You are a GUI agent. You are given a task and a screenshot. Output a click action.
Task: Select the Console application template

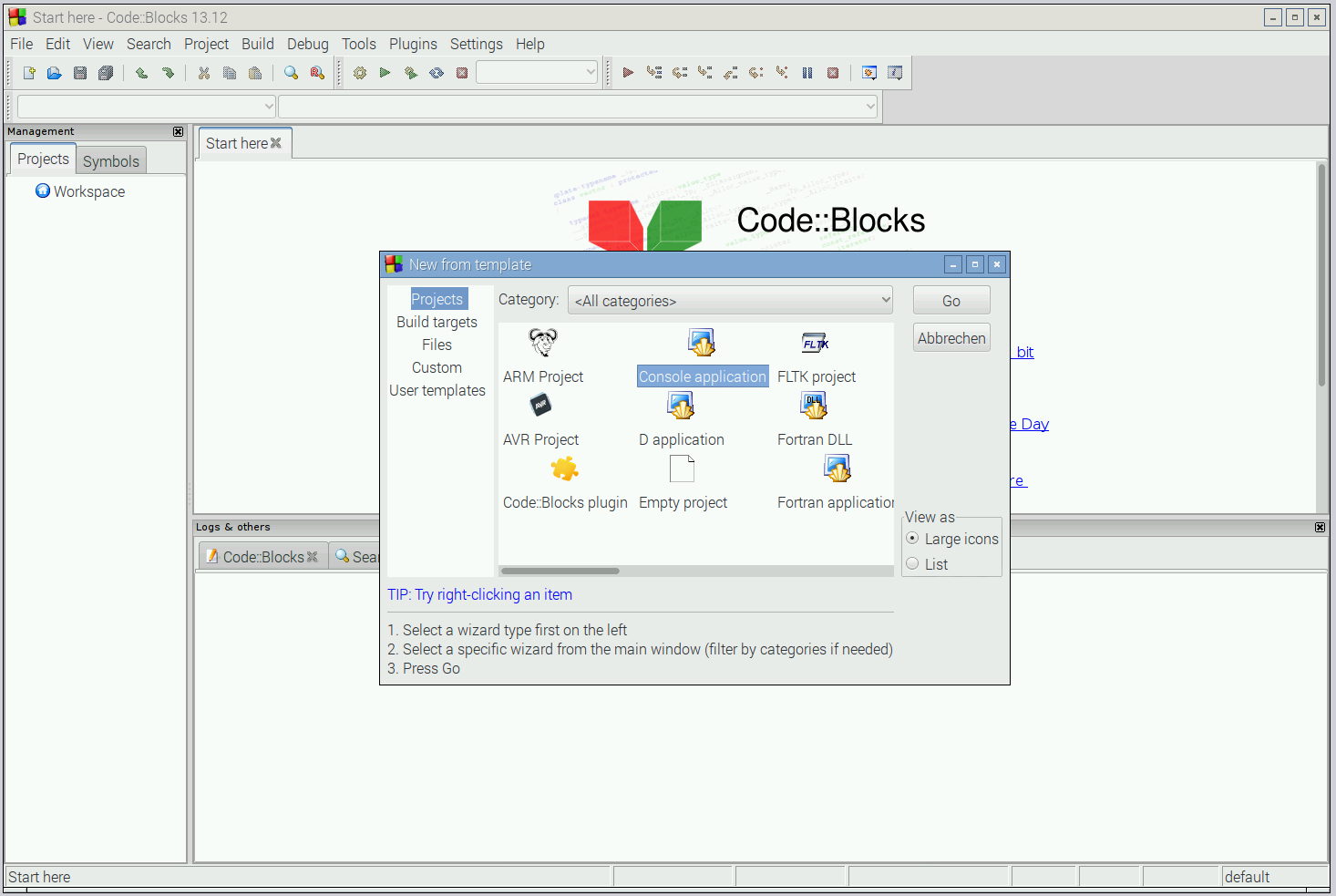[x=702, y=376]
